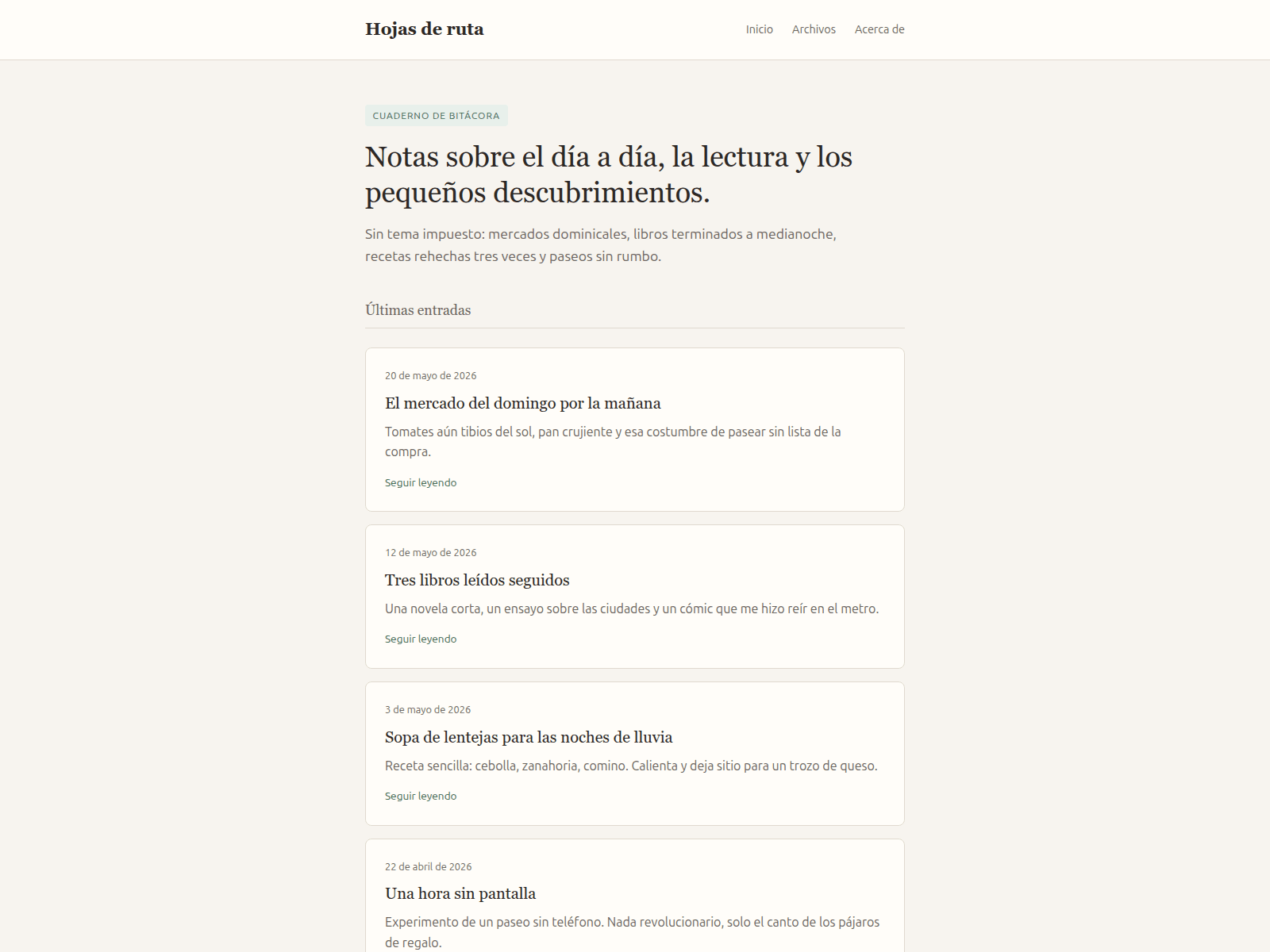Open post El mercado del domingo por la mañana

click(x=523, y=403)
